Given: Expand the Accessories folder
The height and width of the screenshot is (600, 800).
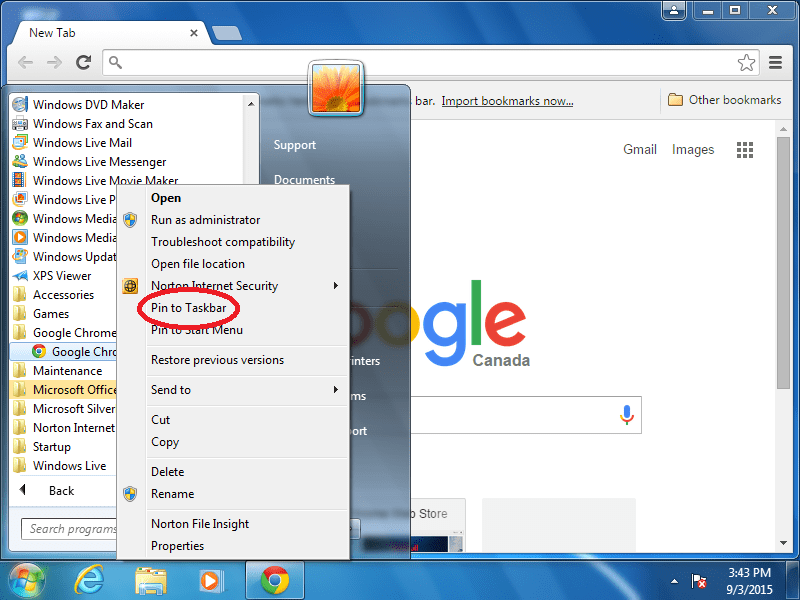Looking at the screenshot, I should tap(53, 295).
